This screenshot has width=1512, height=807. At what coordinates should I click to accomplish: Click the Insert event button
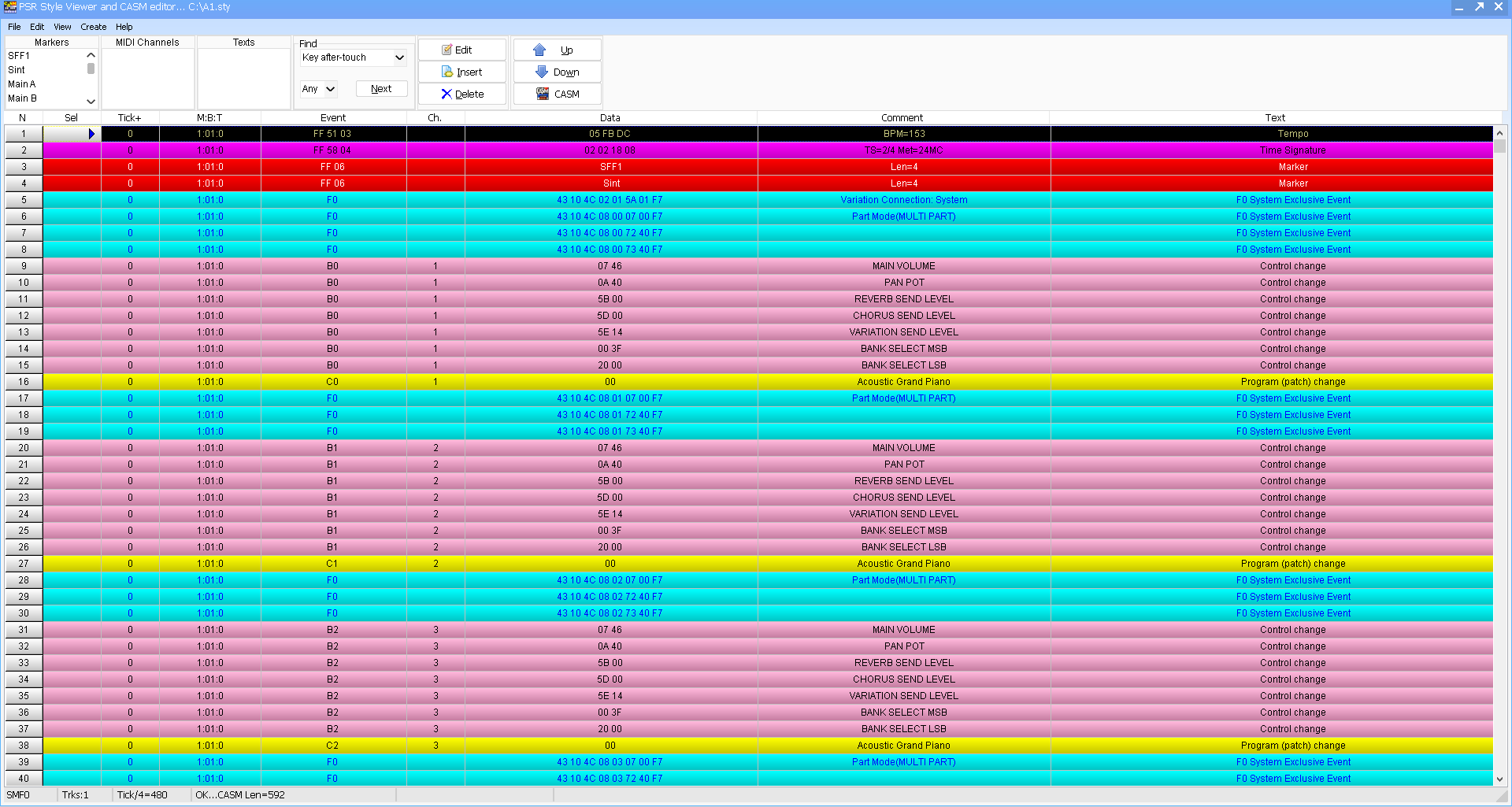pyautogui.click(x=462, y=72)
